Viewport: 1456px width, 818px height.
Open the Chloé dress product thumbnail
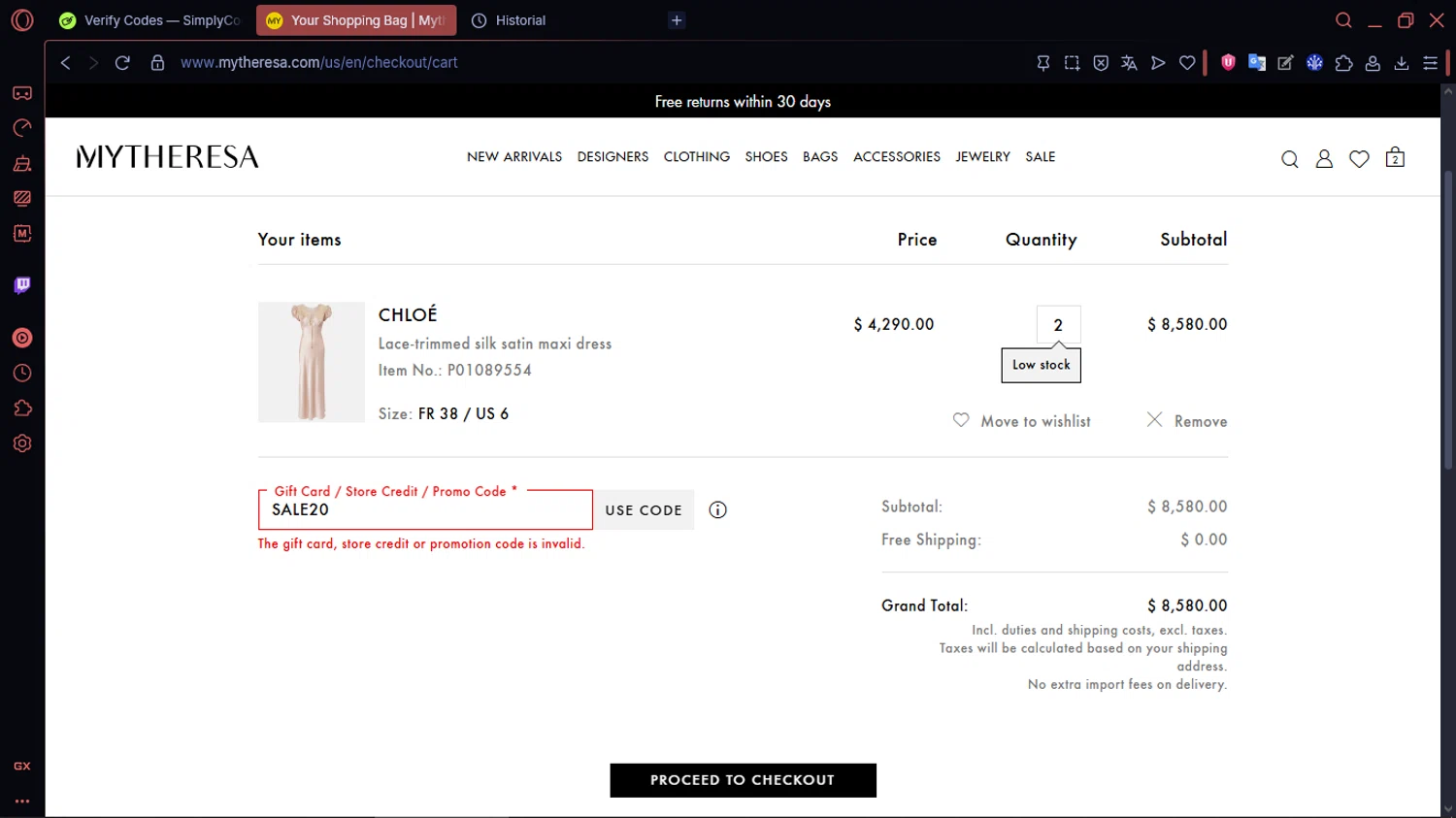tap(312, 362)
